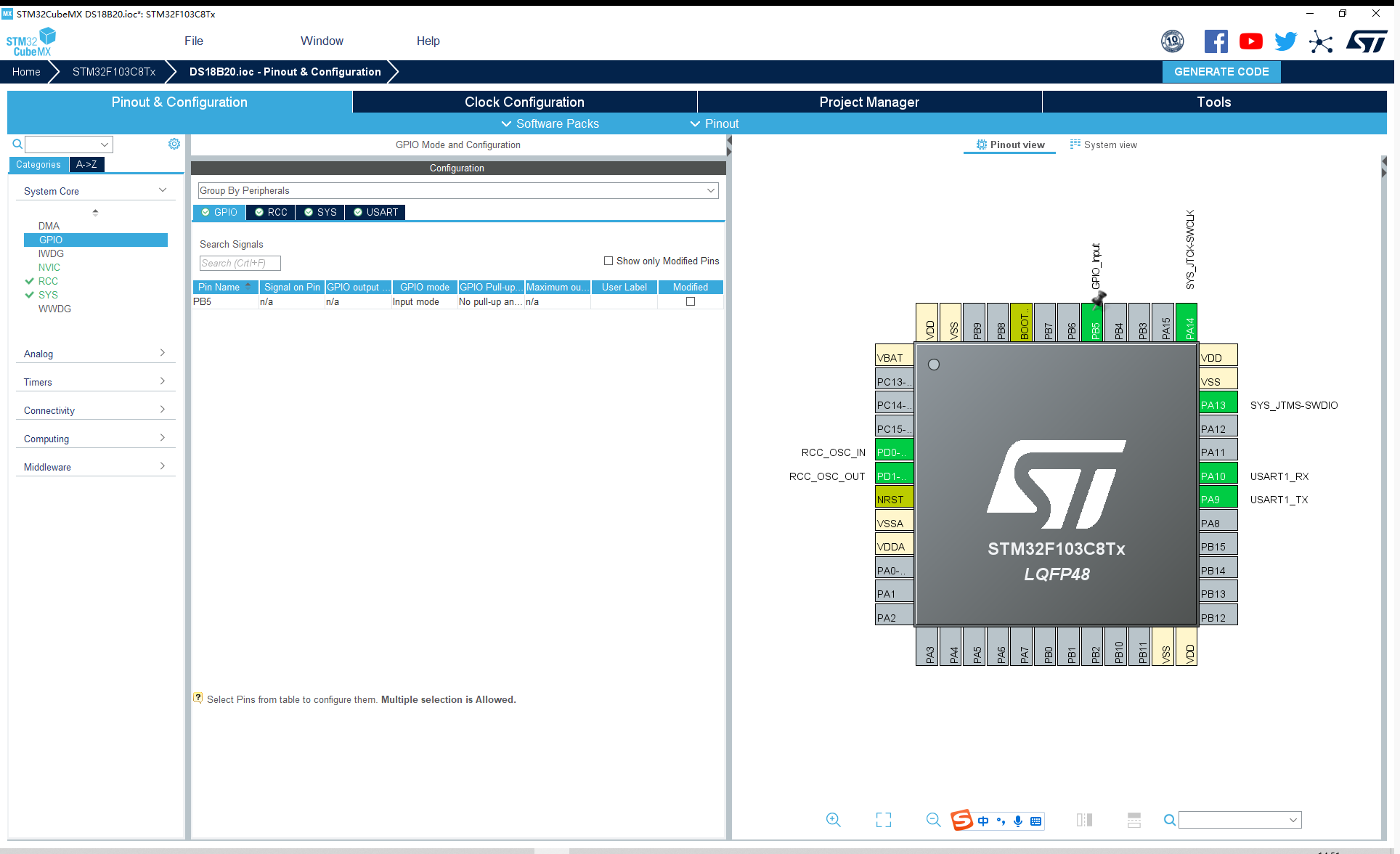Switch to Project Manager tab
This screenshot has width=1400, height=854.
(869, 102)
